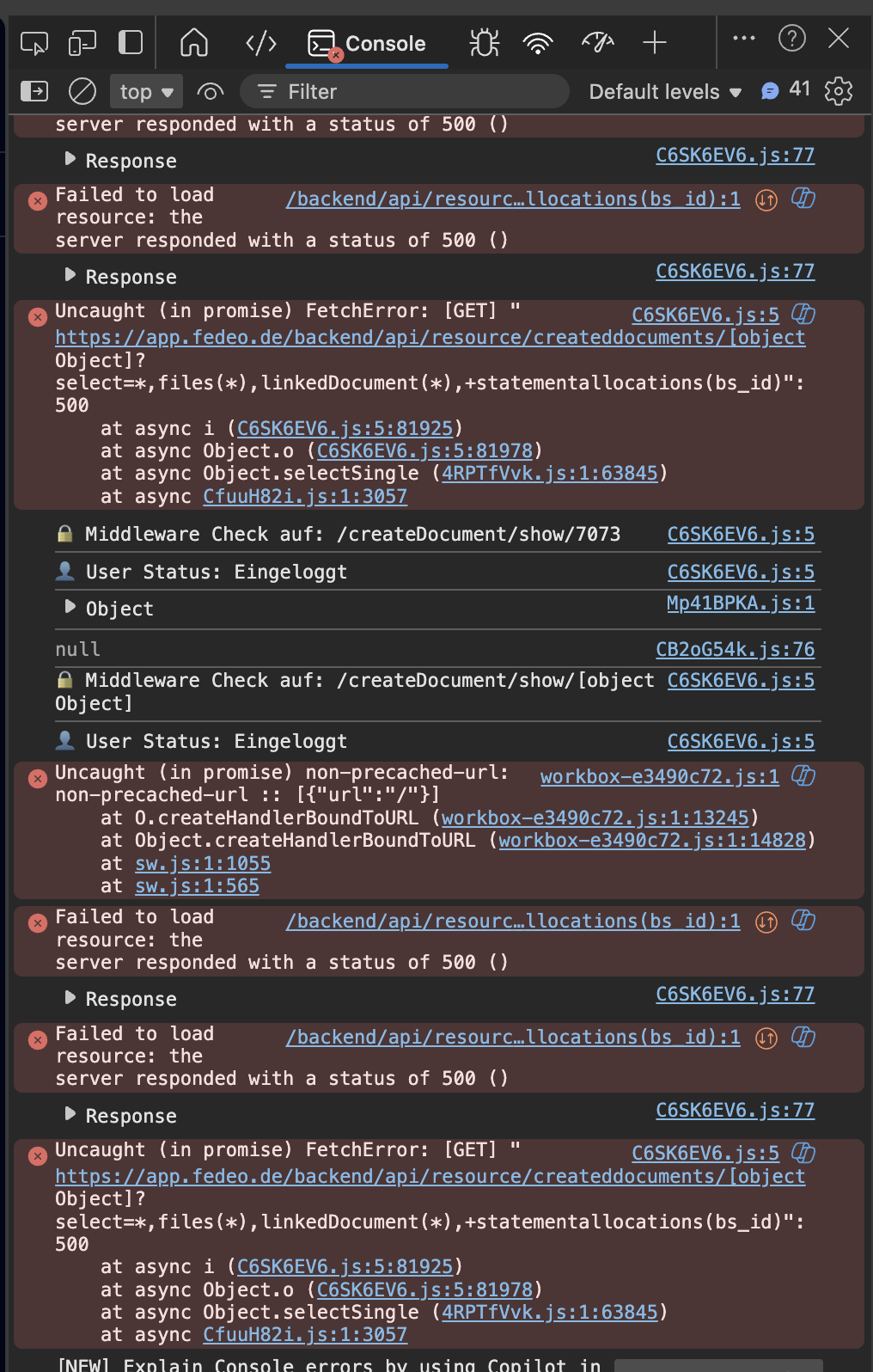This screenshot has width=873, height=1372.
Task: Open the Welcome home tab icon
Action: [x=194, y=42]
